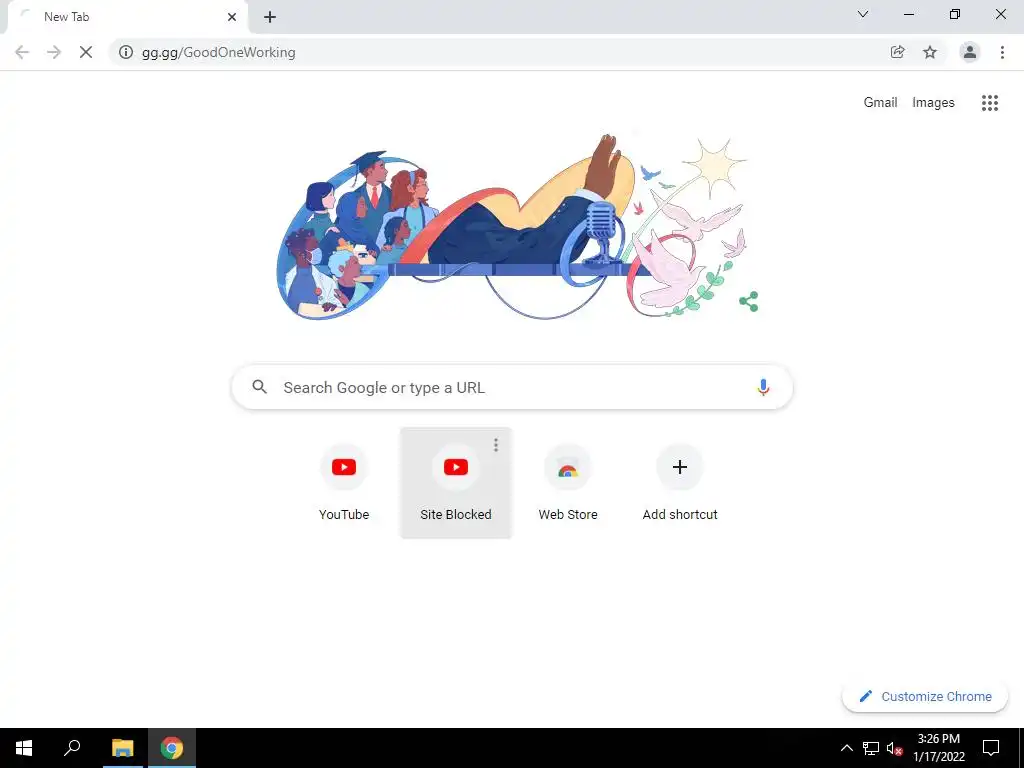Open Chrome's three-dot main menu
Image resolution: width=1024 pixels, height=768 pixels.
pos(1002,52)
